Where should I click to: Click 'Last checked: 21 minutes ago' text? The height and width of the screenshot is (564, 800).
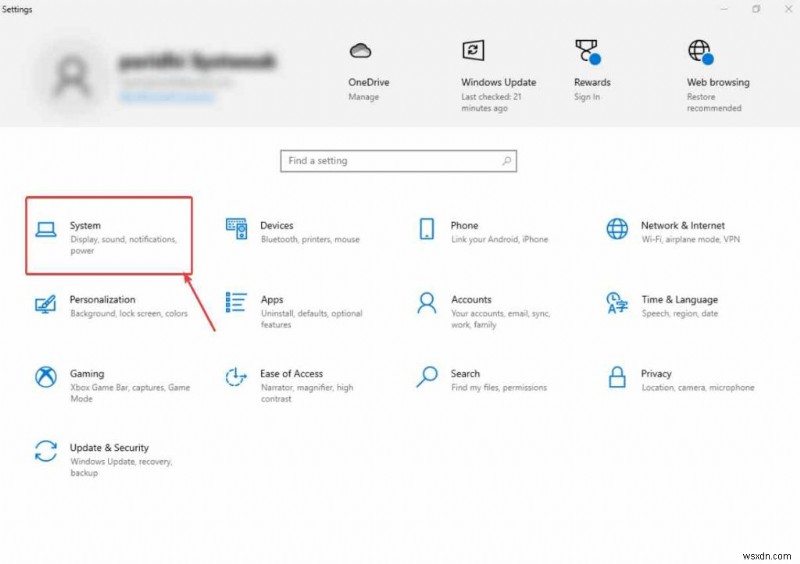[491, 102]
